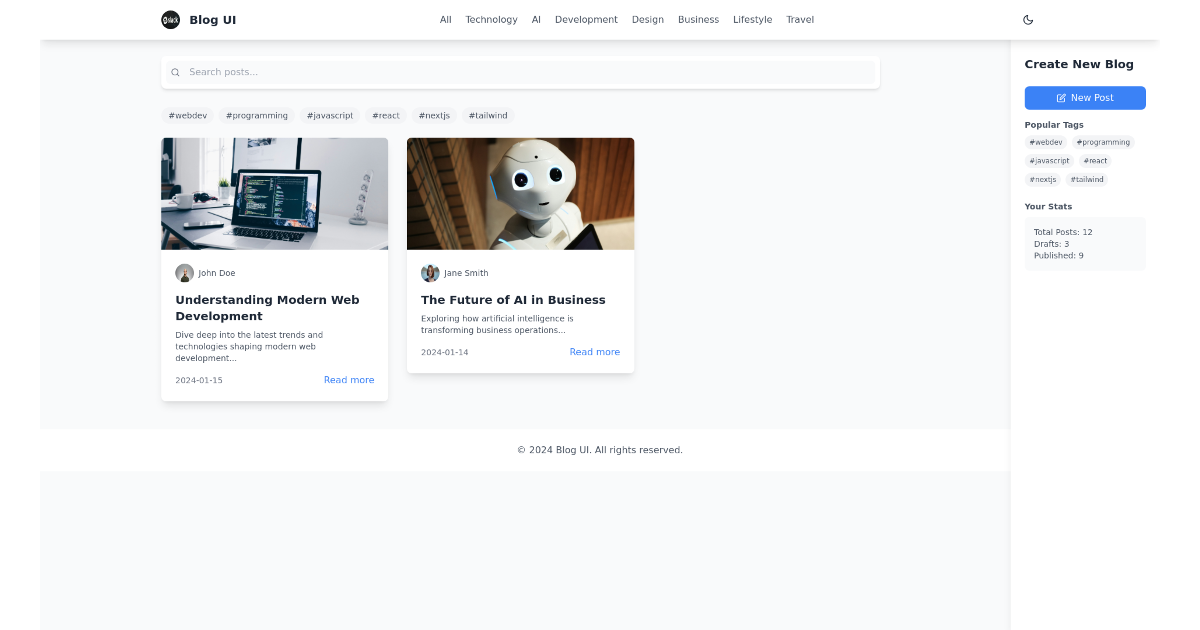Viewport: 1200px width, 630px height.
Task: Open John Doe's avatar image
Action: coord(185,272)
